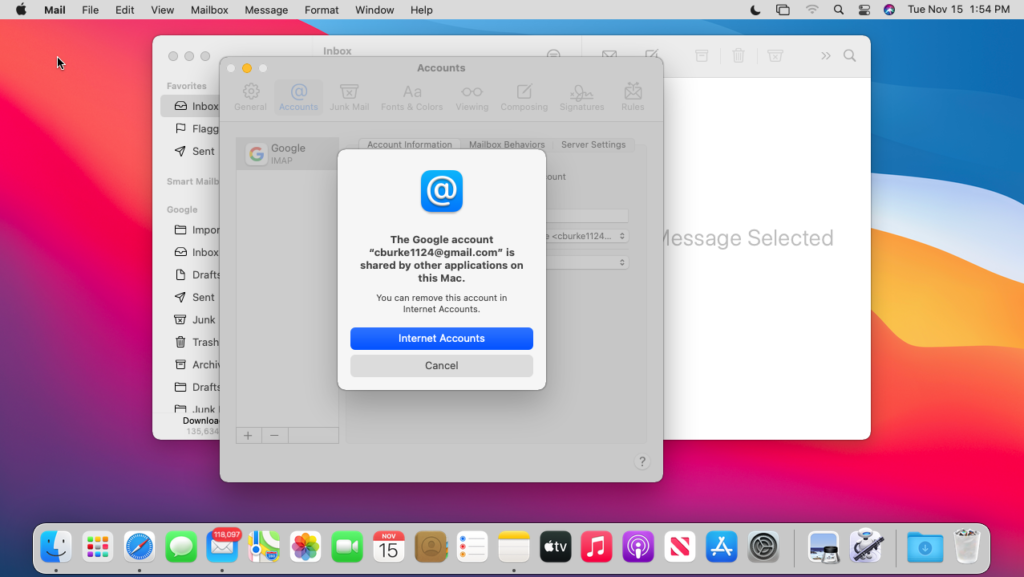The width and height of the screenshot is (1024, 577).
Task: Open Podcasts from the Dock
Action: tap(638, 547)
